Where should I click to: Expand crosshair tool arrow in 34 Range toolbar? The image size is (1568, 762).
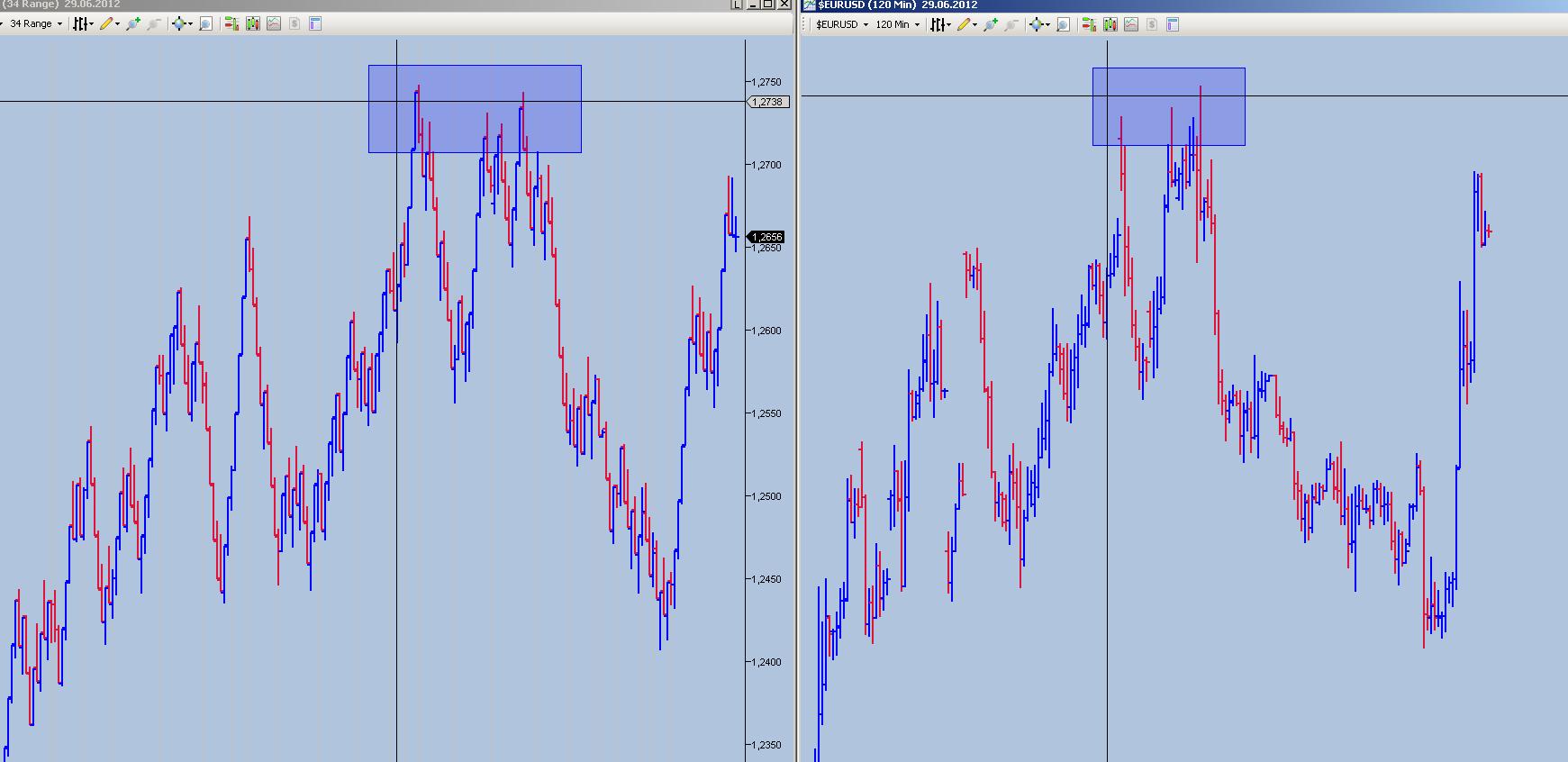pos(190,24)
